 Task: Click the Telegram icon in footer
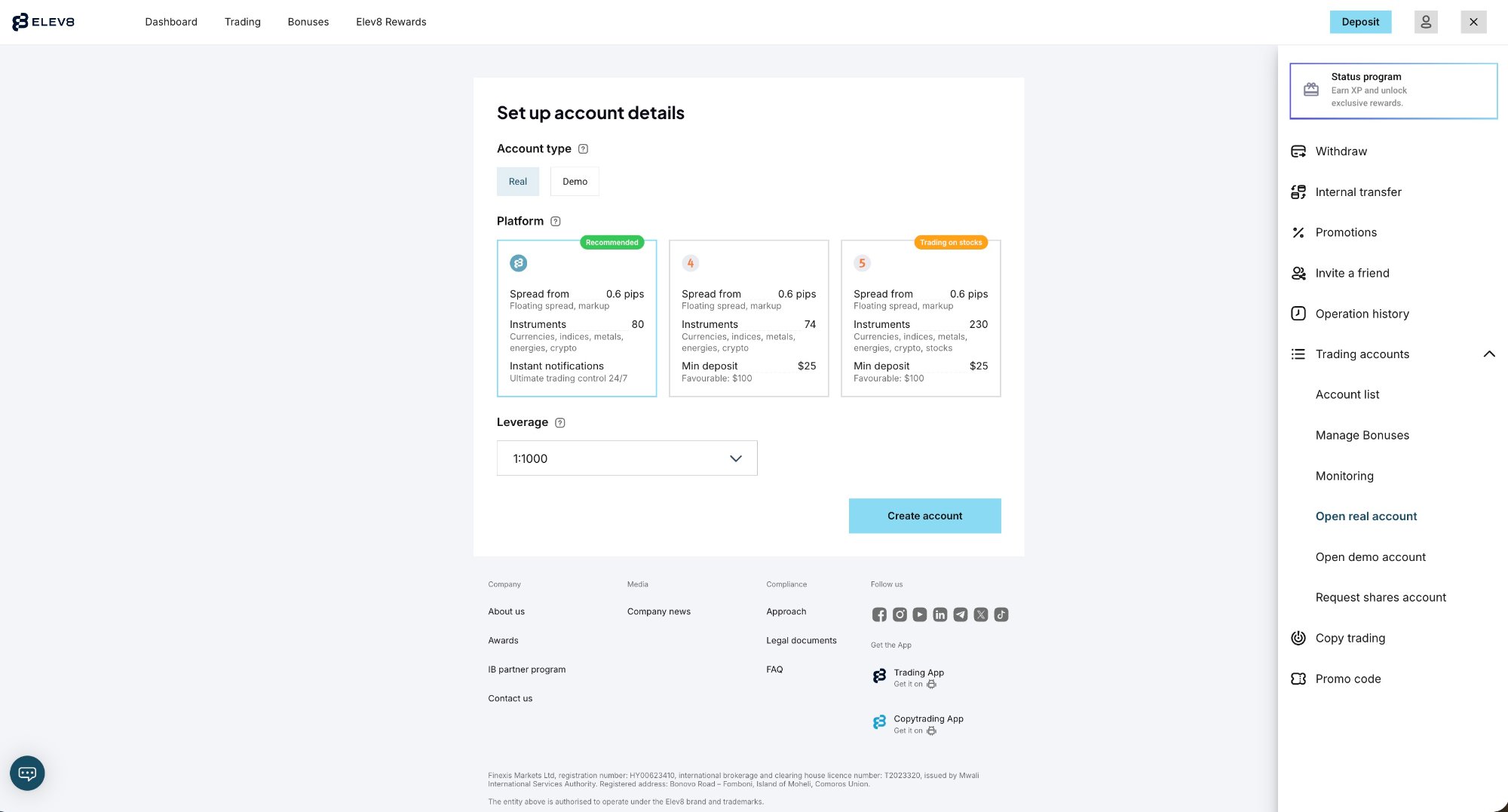pyautogui.click(x=961, y=614)
